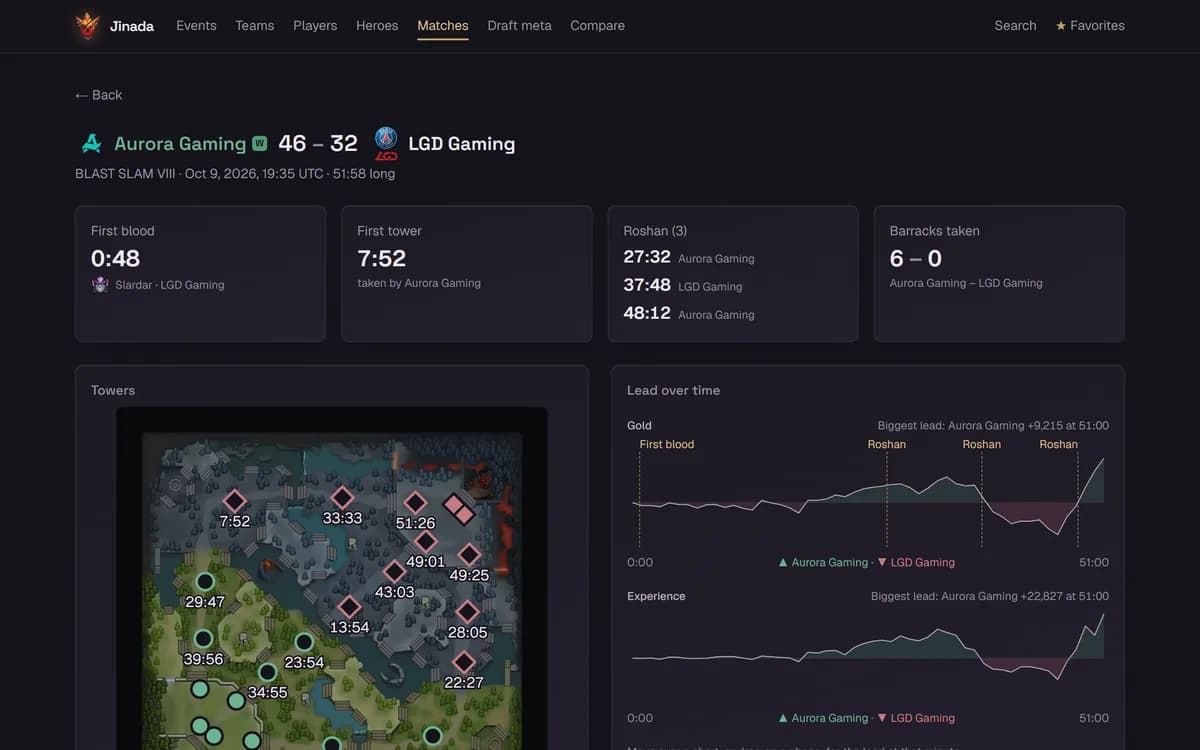Click the First blood marker on Gold chart
1200x750 pixels.
pyautogui.click(x=667, y=444)
